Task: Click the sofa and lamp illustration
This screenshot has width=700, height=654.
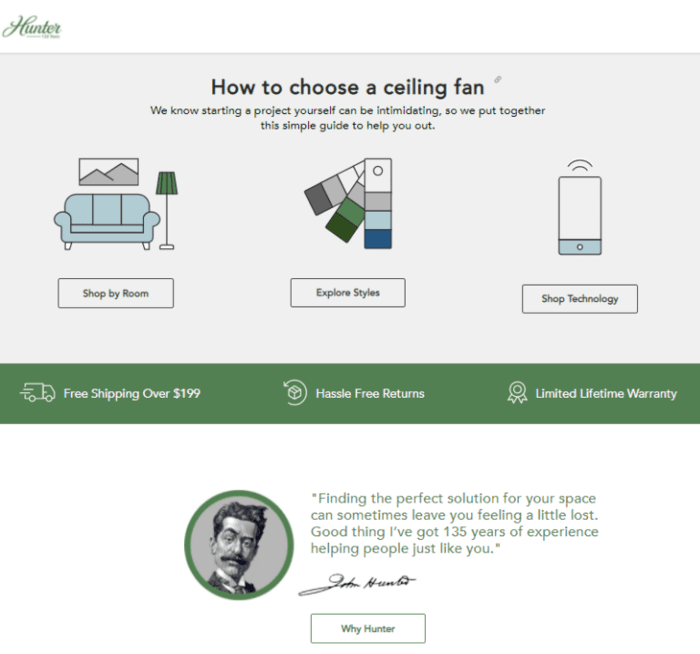Action: [115, 204]
